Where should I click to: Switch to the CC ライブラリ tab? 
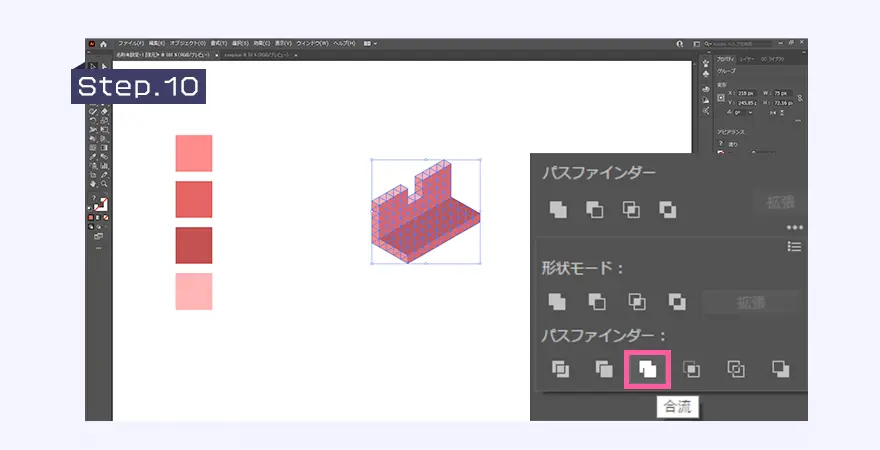pos(773,59)
